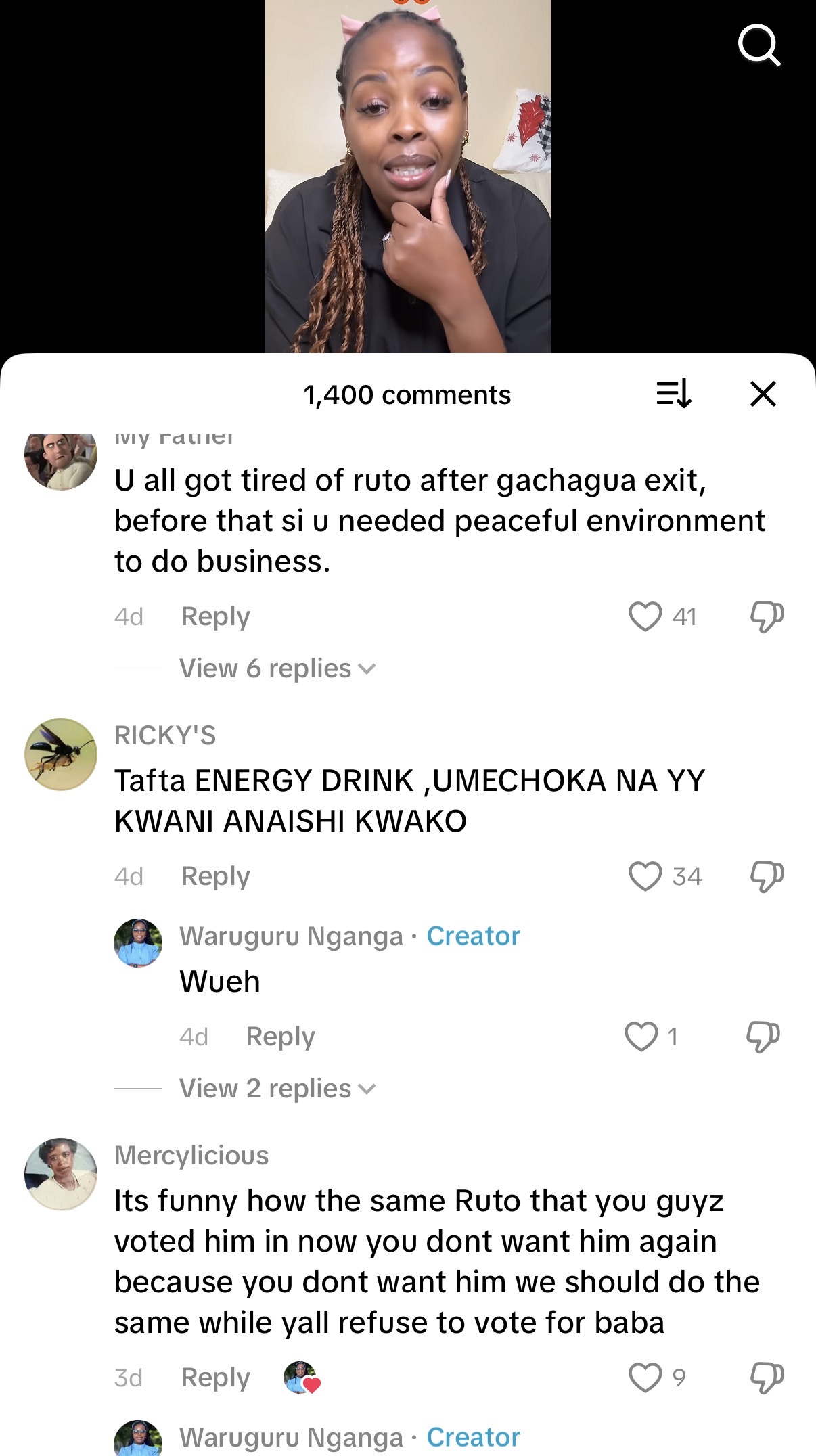Close the comments panel
Image resolution: width=816 pixels, height=1456 pixels.
763,394
